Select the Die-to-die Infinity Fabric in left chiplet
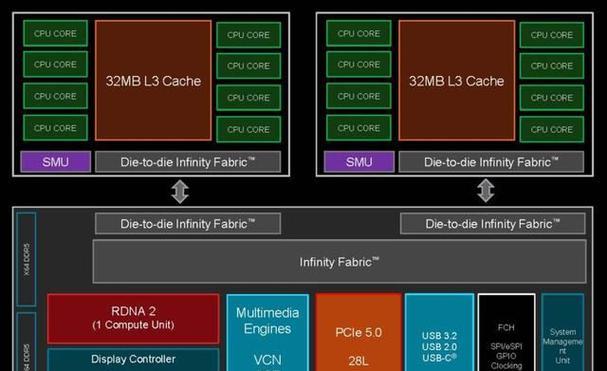The width and height of the screenshot is (607, 371). 188,162
